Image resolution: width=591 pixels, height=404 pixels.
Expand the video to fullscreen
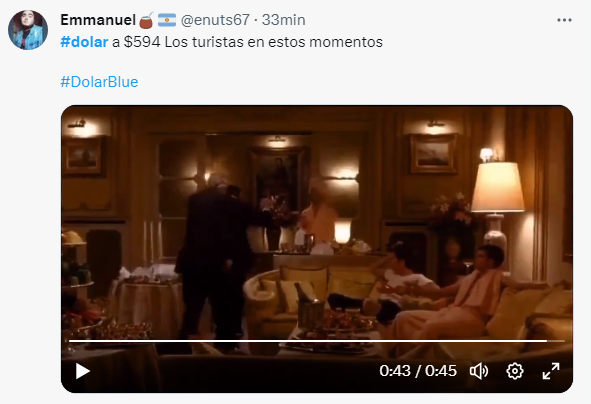(551, 371)
